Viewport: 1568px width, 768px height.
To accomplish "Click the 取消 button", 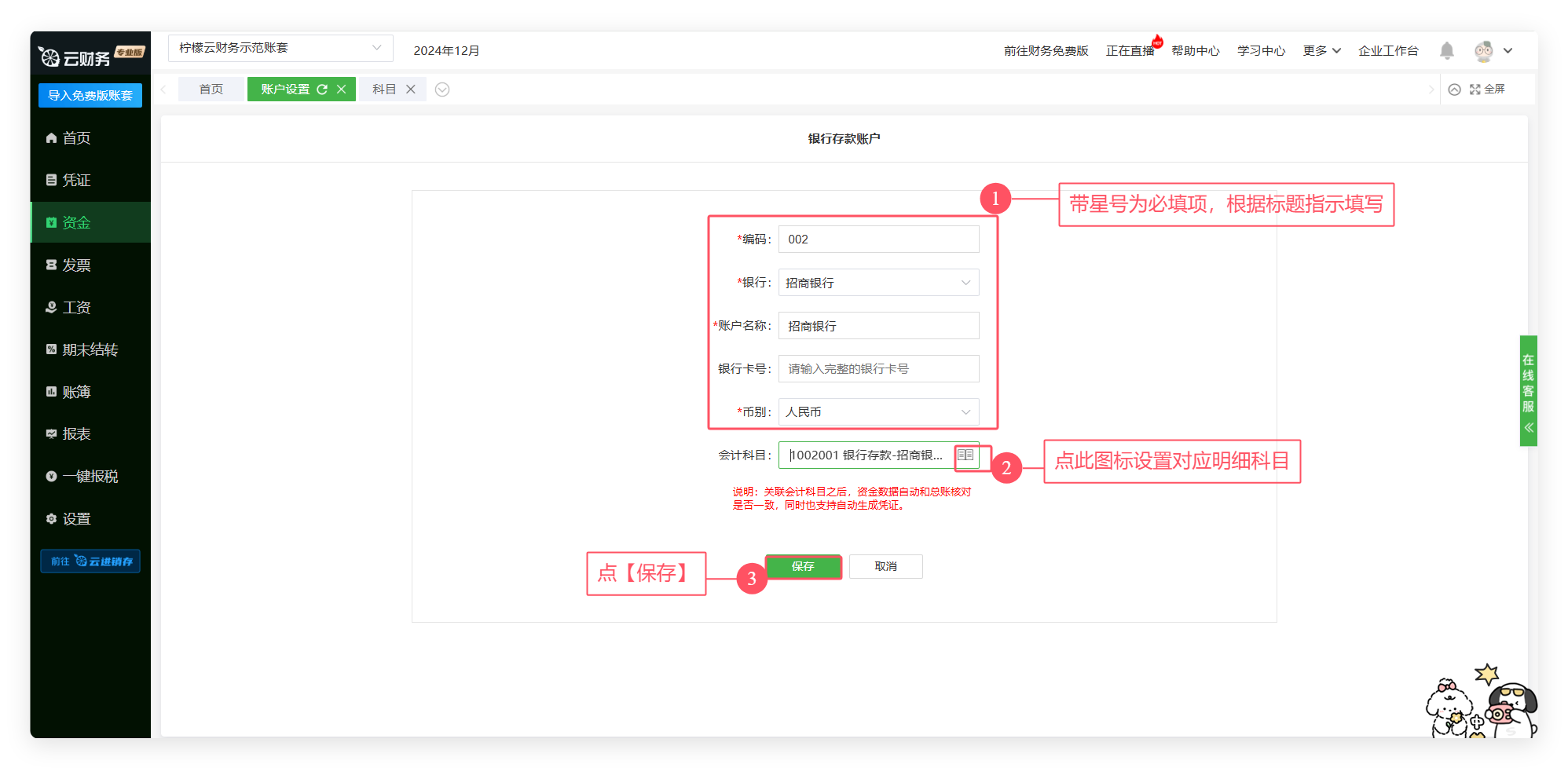I will coord(885,566).
